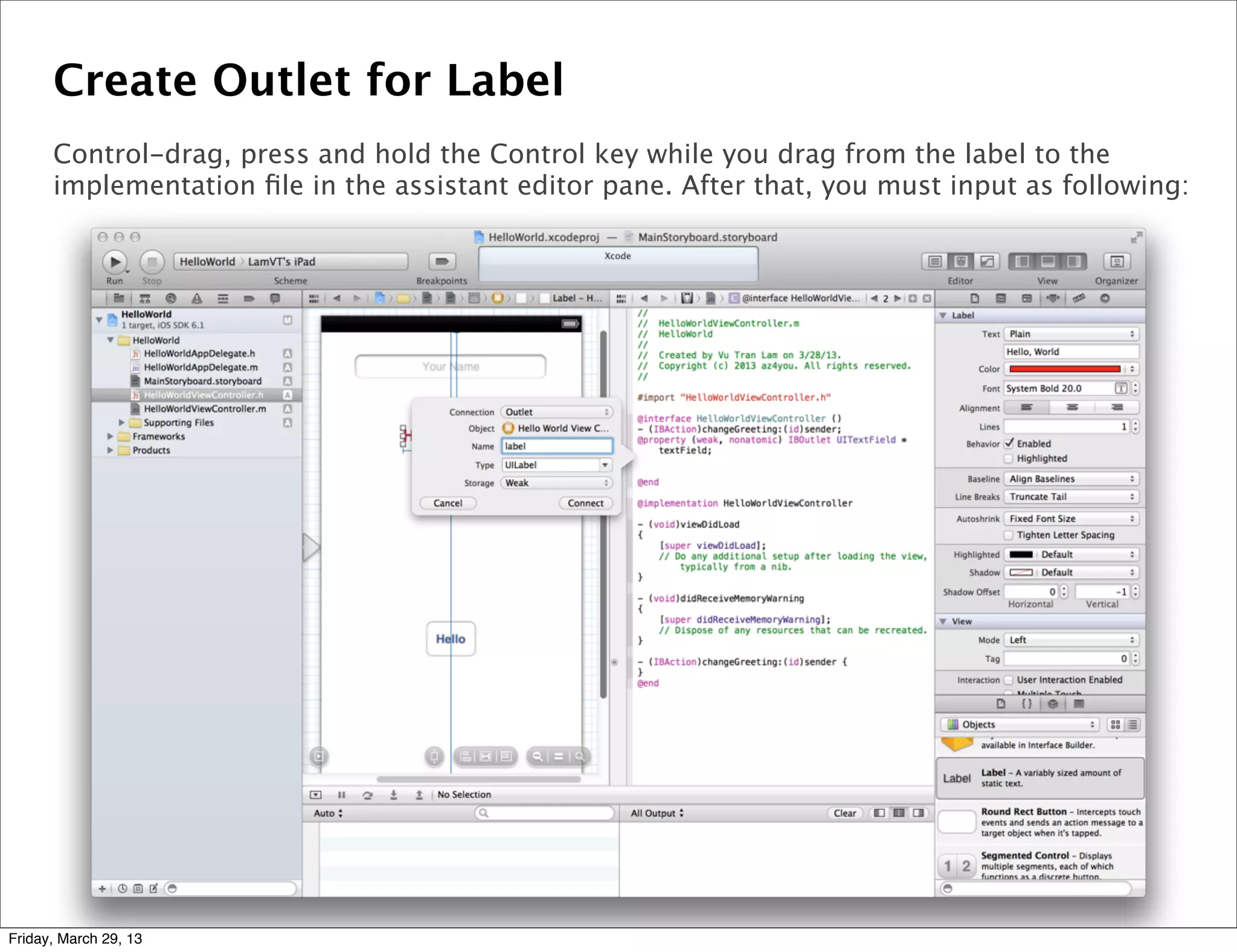
Task: Click the Run button in Xcode toolbar
Action: (115, 262)
